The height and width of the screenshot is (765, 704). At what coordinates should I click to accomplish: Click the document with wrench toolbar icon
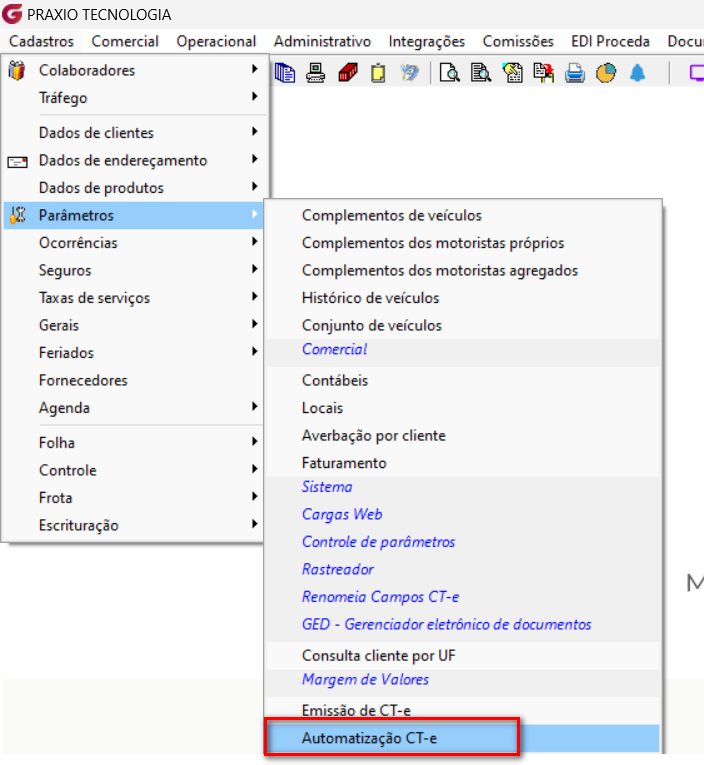pyautogui.click(x=513, y=74)
